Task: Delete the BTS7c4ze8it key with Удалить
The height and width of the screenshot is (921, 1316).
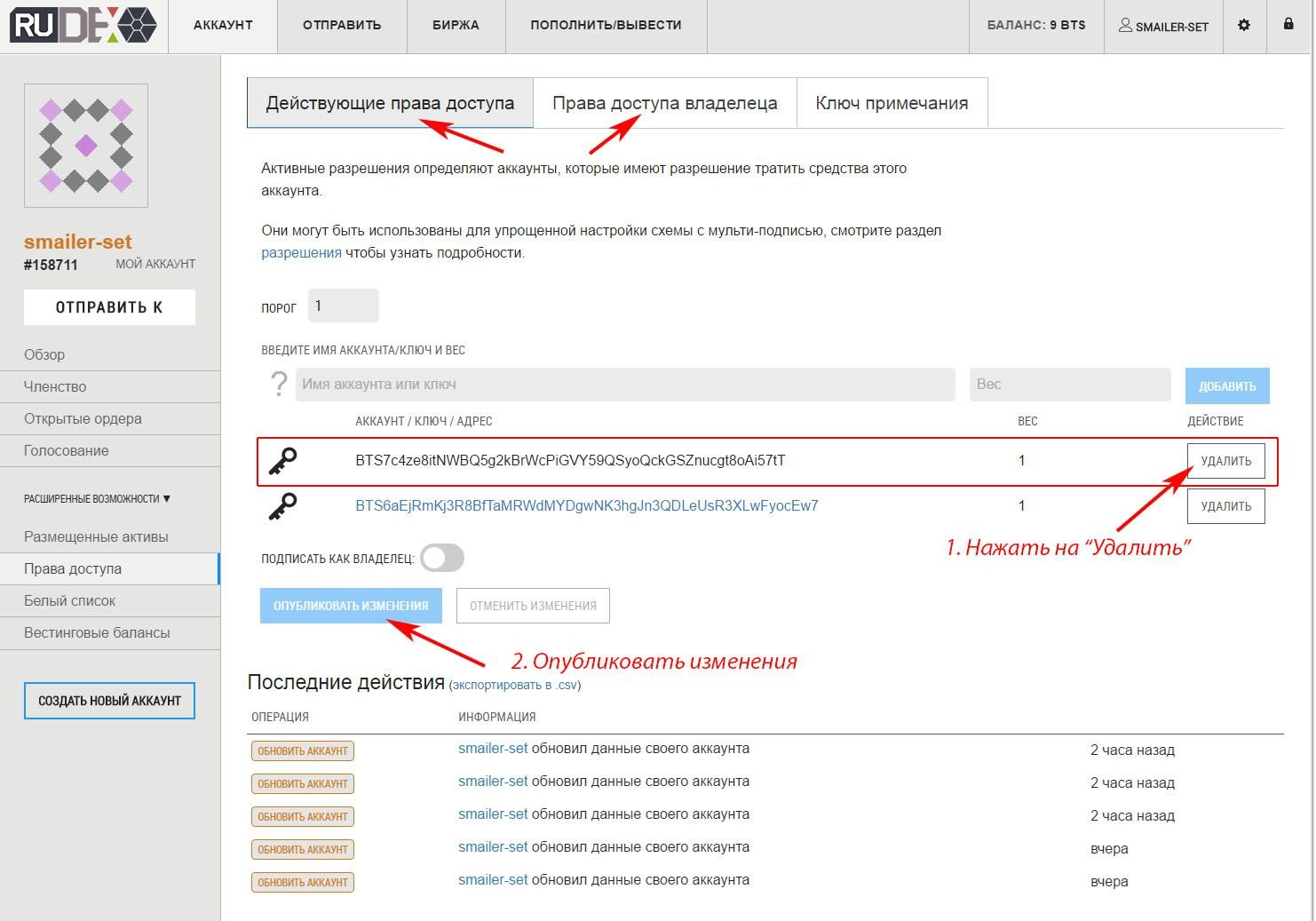Action: (x=1225, y=461)
